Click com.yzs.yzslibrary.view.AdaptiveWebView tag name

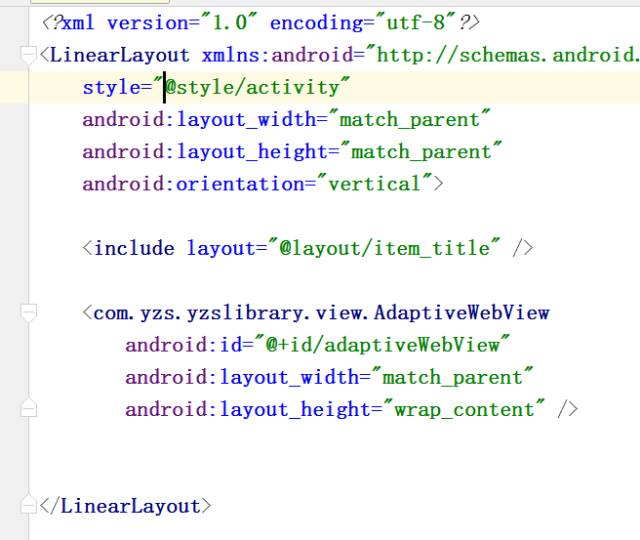pos(321,313)
